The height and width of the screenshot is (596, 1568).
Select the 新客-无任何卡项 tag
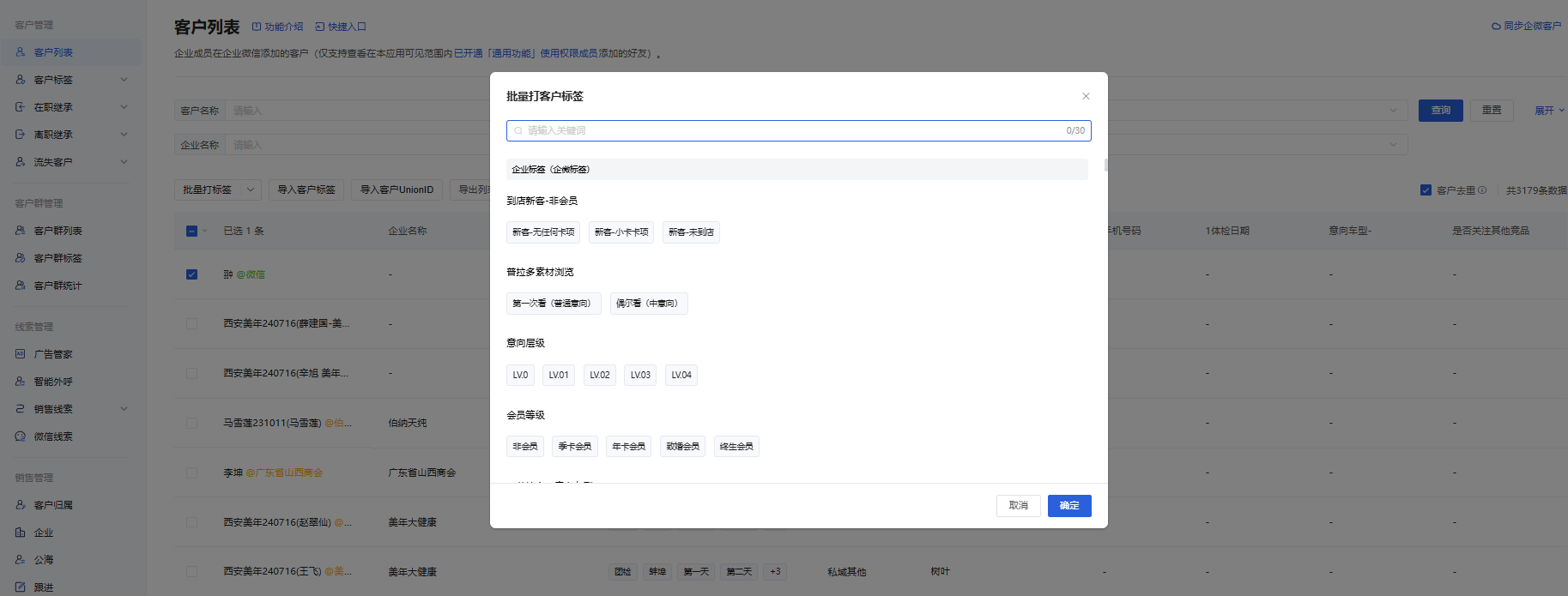(543, 232)
